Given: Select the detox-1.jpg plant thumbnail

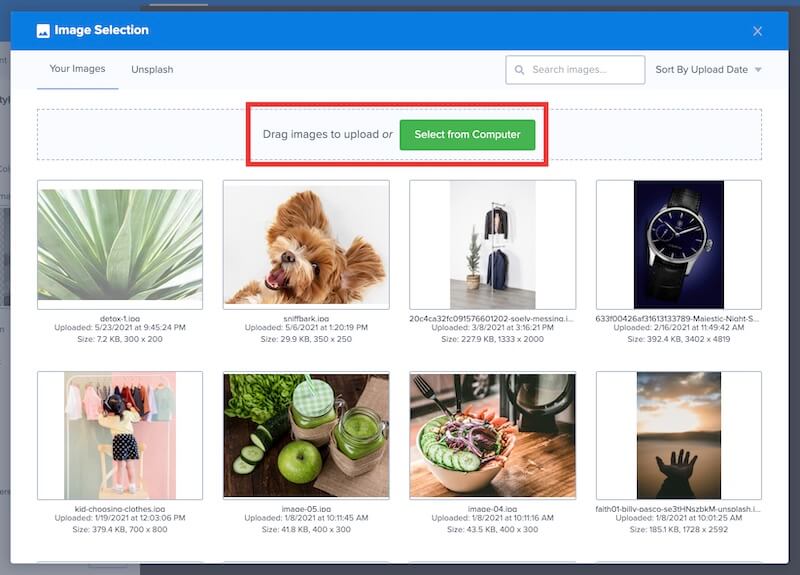Looking at the screenshot, I should pos(120,245).
